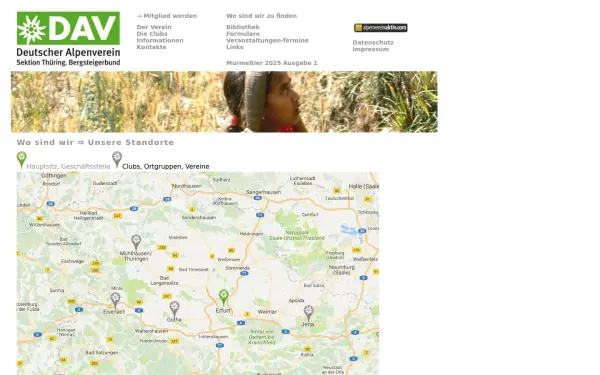600x375 pixels.
Task: Select the gray marker at Mühlhausen/Thüringen
Action: (136, 243)
